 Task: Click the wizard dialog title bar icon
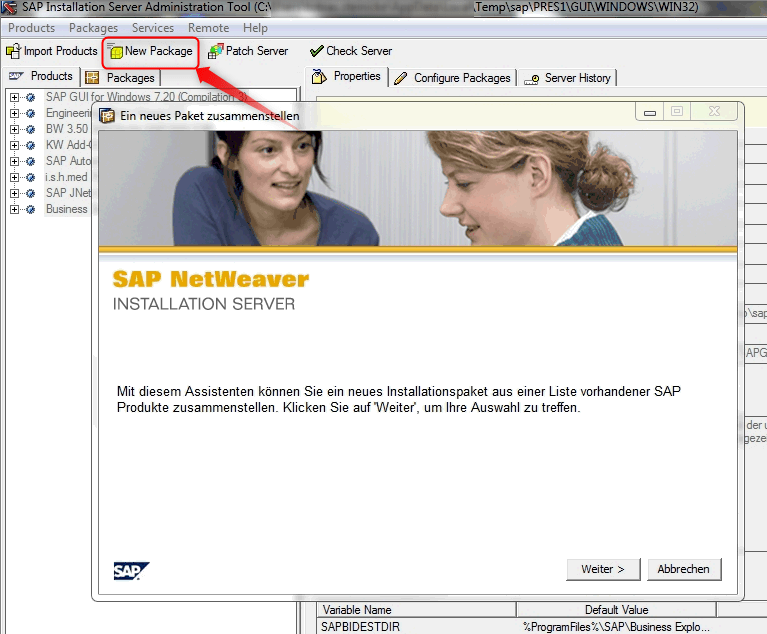(x=107, y=116)
